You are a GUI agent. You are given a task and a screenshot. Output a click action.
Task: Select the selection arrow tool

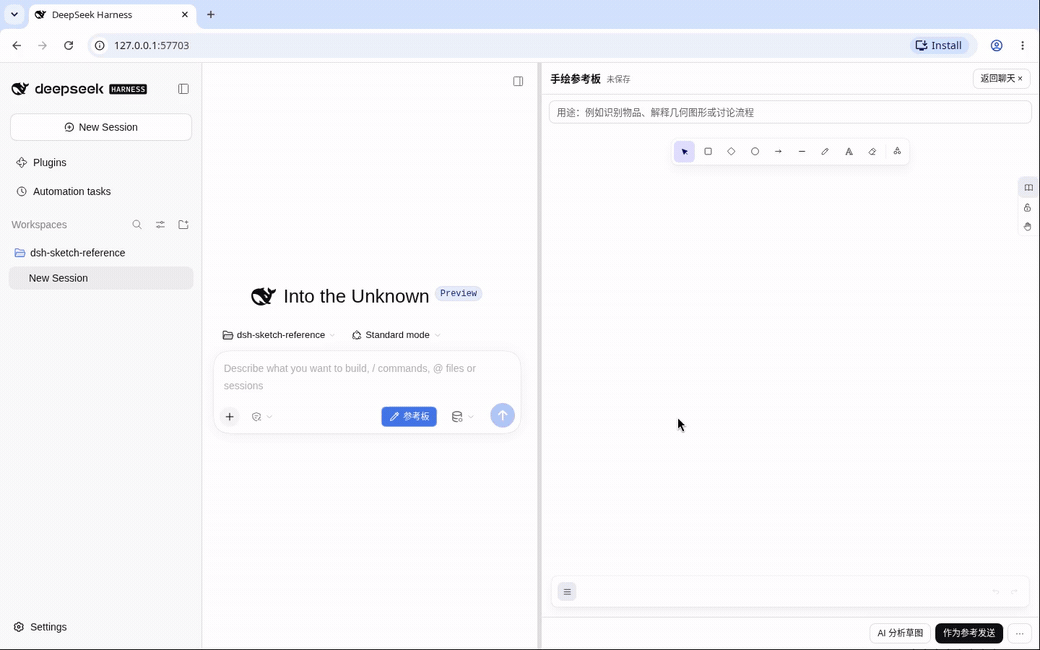[684, 151]
